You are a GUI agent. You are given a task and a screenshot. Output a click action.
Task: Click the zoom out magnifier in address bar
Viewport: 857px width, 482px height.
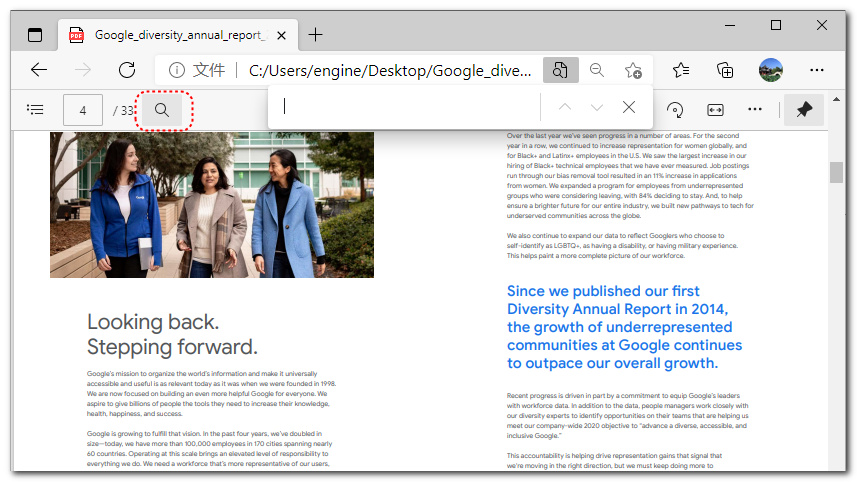(x=597, y=70)
